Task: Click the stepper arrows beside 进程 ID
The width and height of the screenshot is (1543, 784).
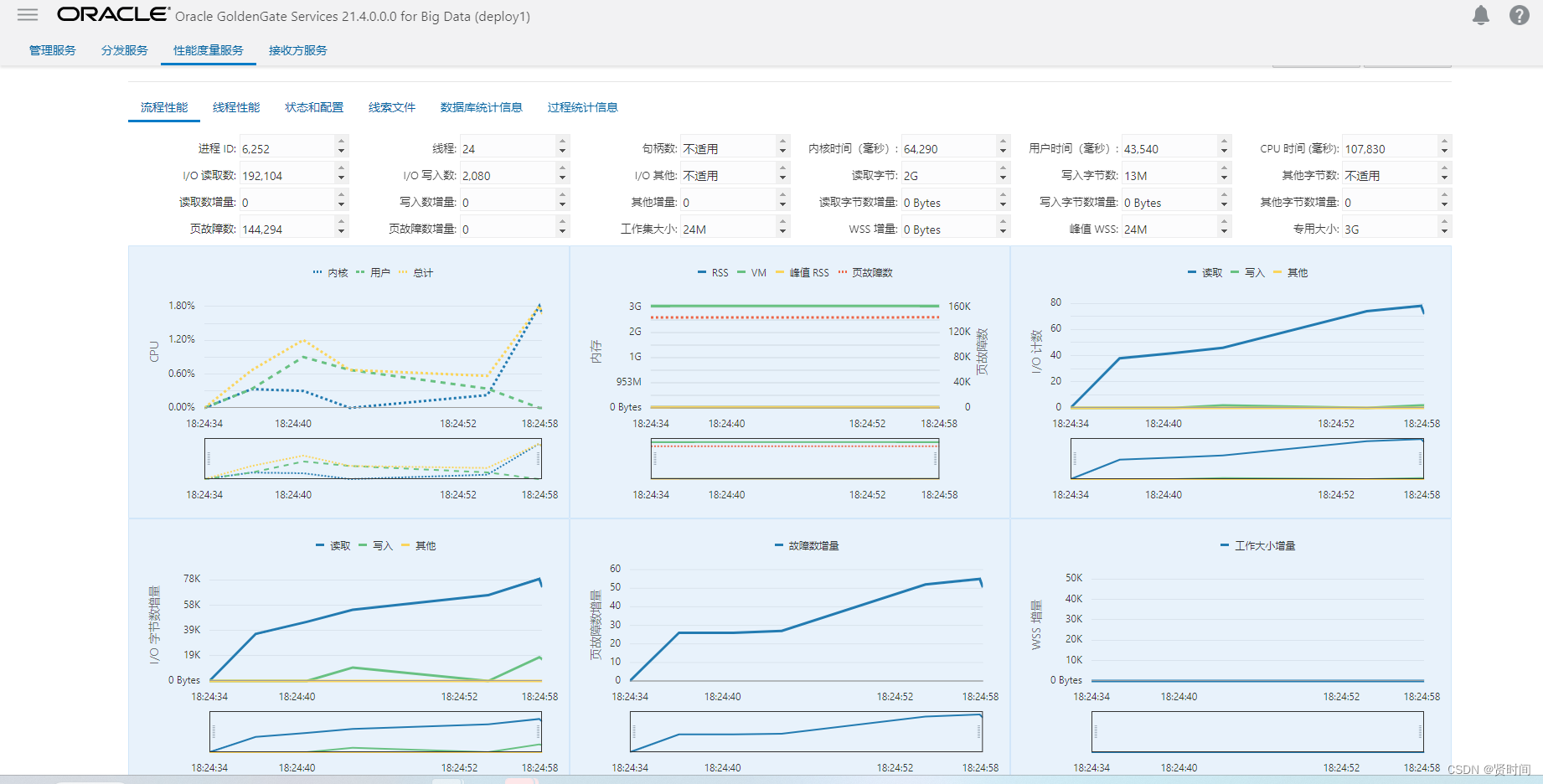Action: point(341,147)
